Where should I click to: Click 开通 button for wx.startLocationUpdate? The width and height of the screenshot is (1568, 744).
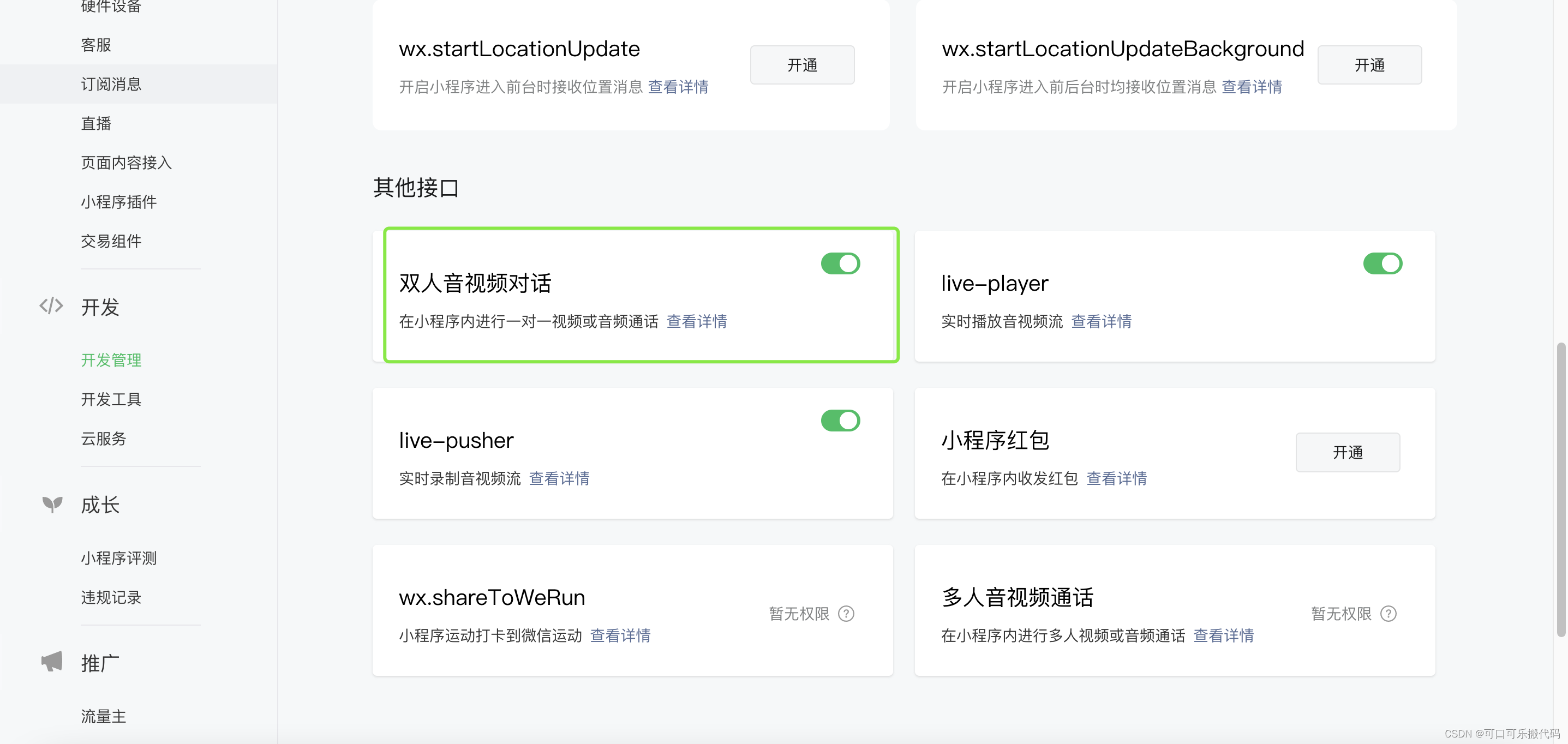pyautogui.click(x=801, y=65)
